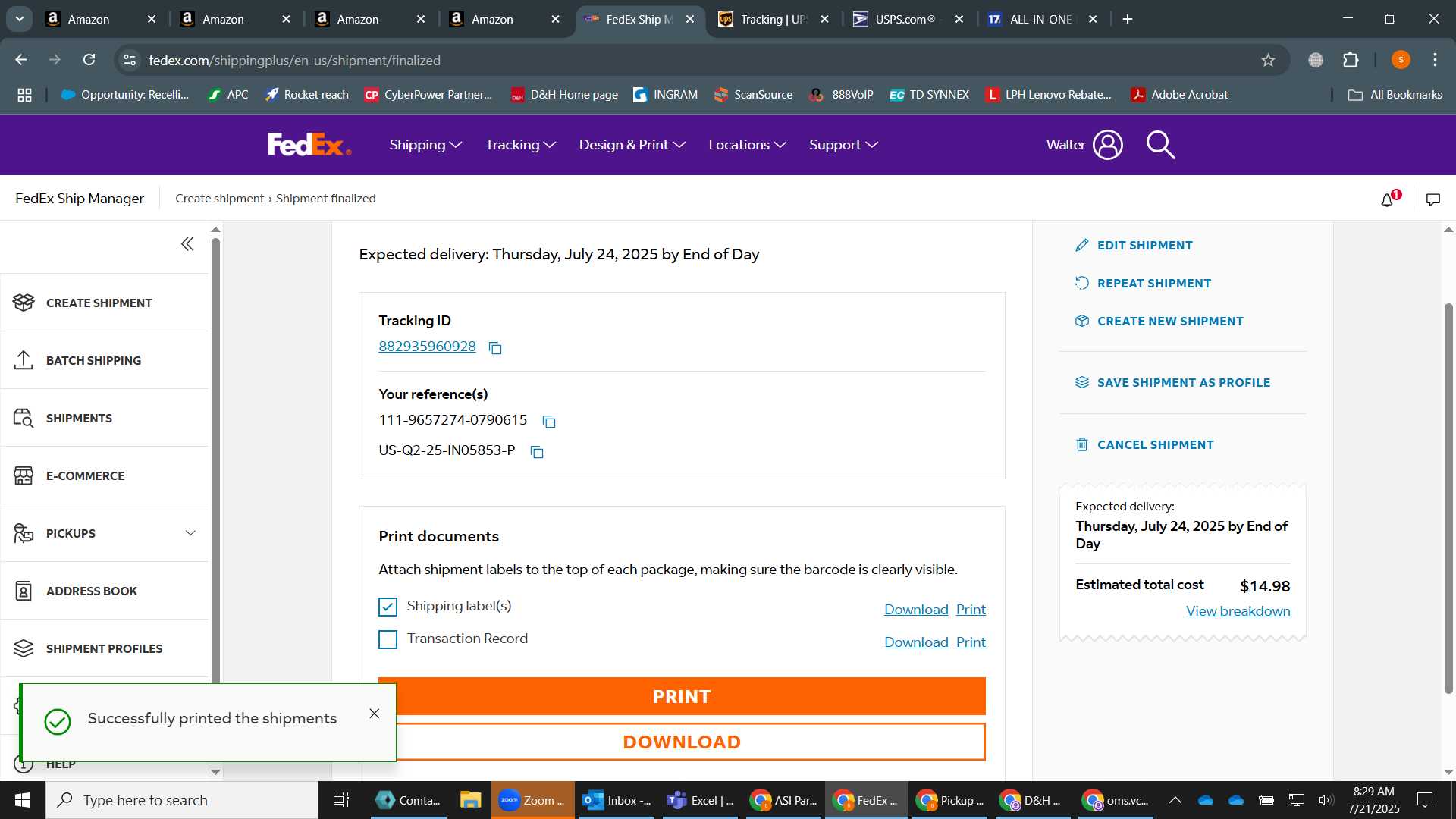Copy the Tracking ID number

click(x=495, y=348)
